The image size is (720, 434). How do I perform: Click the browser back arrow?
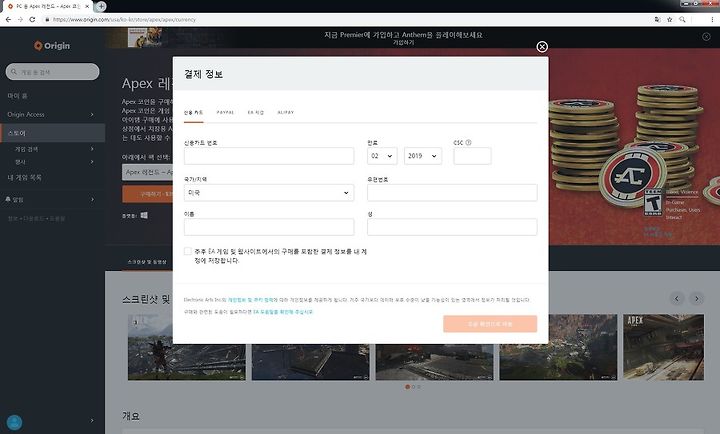8,19
